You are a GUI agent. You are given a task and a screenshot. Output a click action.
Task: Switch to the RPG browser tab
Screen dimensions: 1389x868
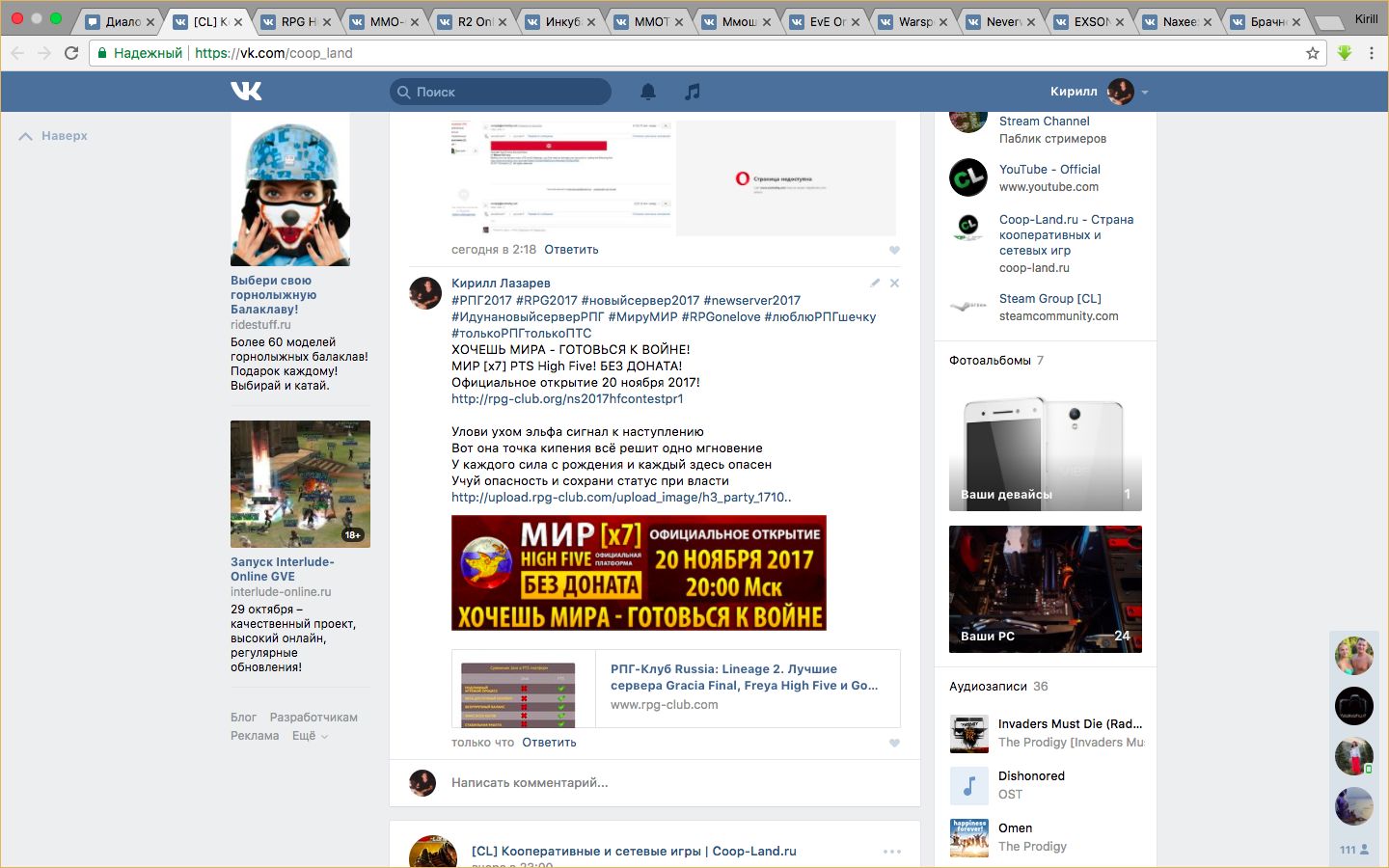[297, 21]
